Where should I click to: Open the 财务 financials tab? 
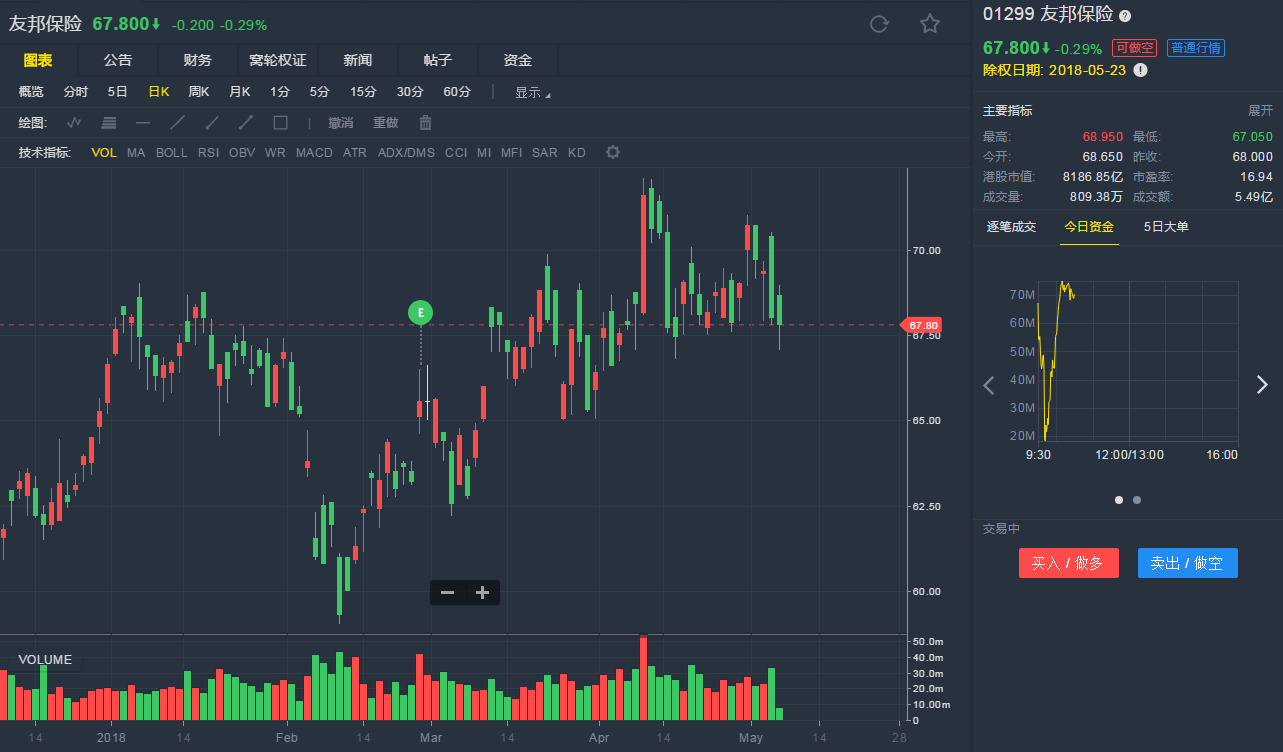197,61
